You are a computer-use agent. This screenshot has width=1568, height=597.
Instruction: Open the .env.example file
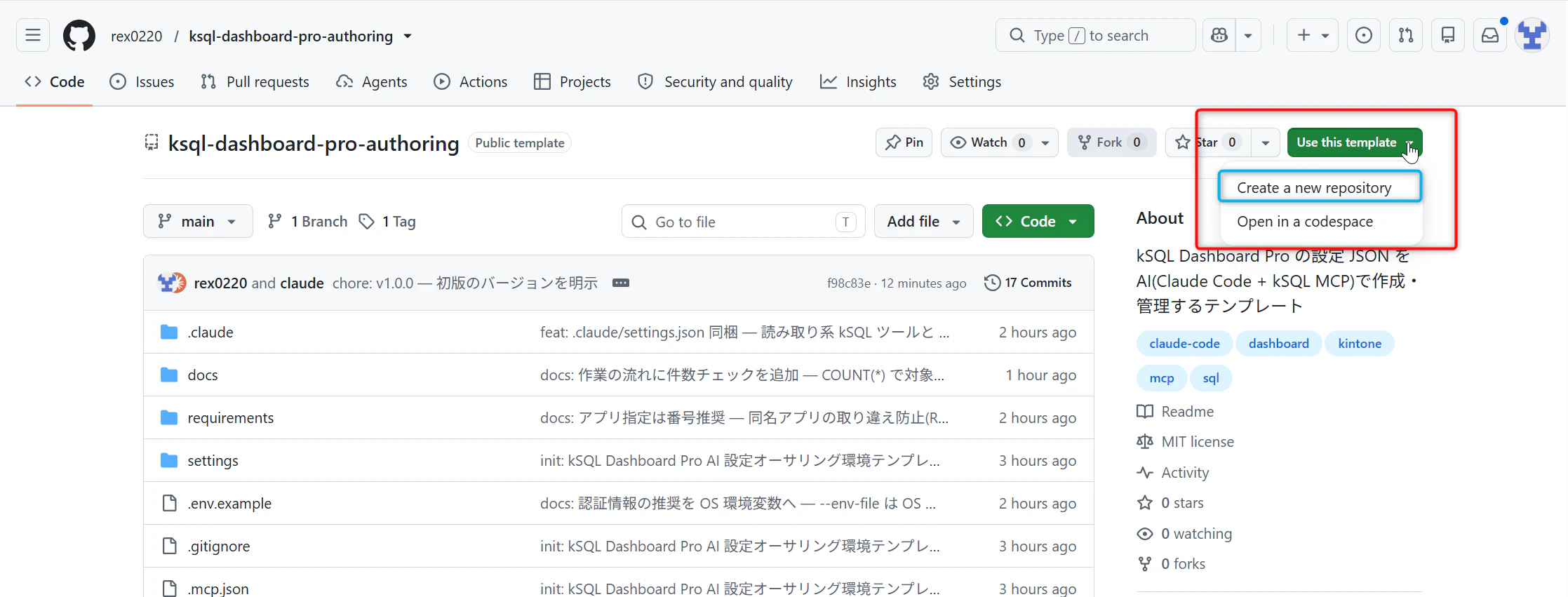pos(229,503)
